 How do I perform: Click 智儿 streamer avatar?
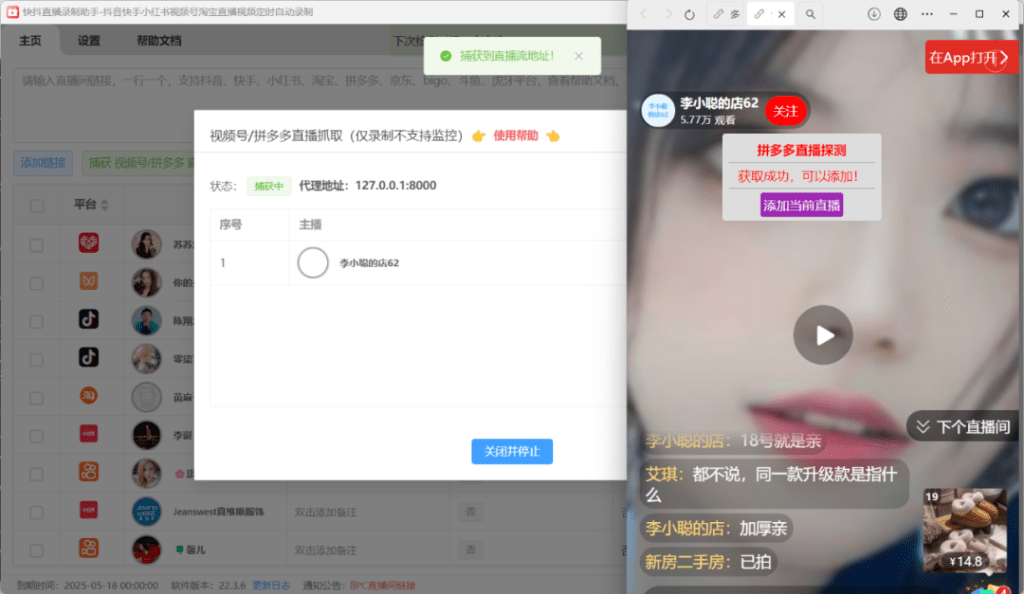(x=146, y=550)
